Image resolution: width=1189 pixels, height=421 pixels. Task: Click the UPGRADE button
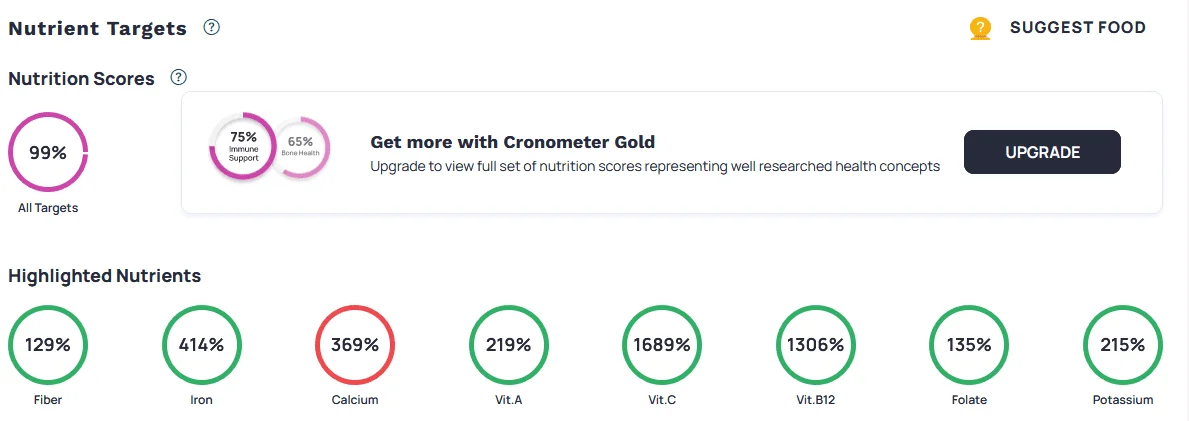(x=1042, y=152)
